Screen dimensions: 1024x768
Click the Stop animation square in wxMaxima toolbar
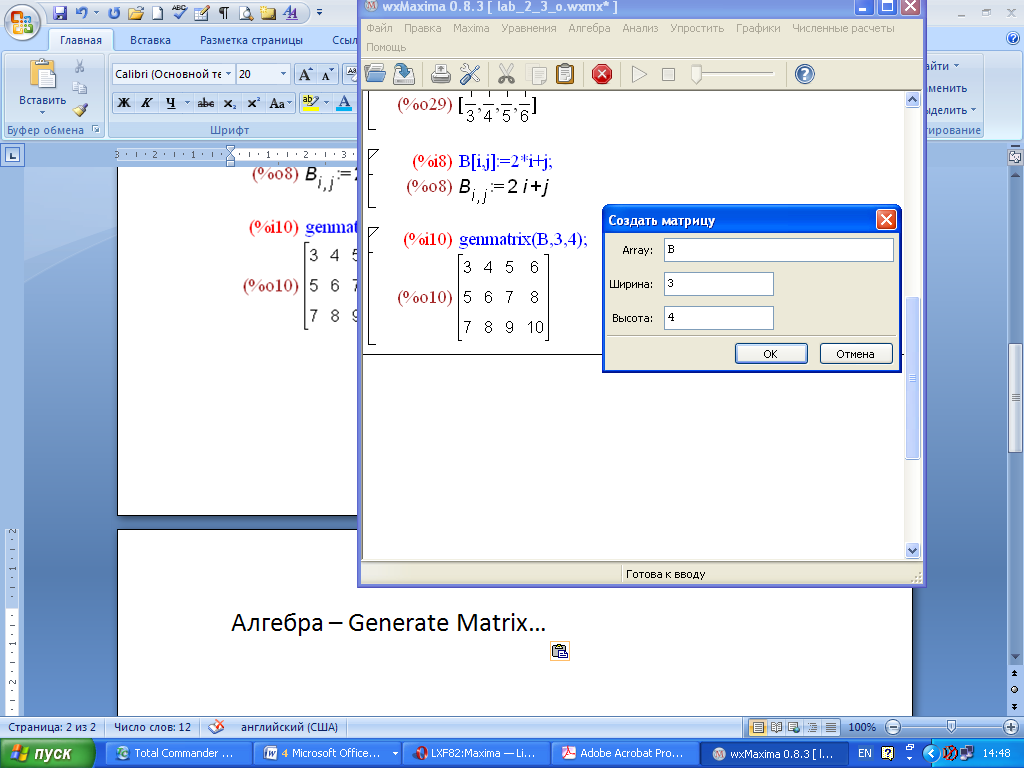pyautogui.click(x=668, y=74)
